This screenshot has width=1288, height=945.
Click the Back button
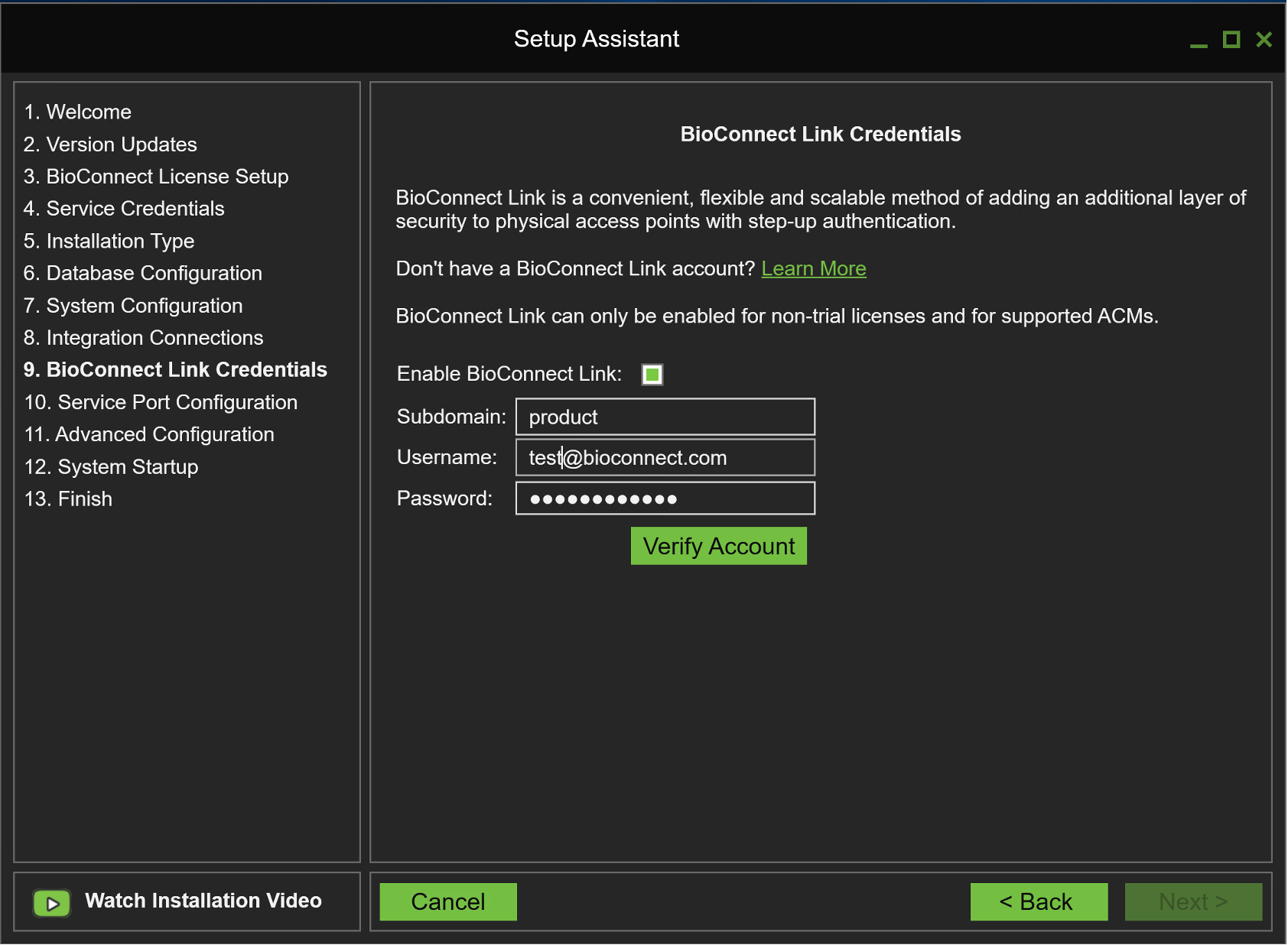click(x=1038, y=901)
